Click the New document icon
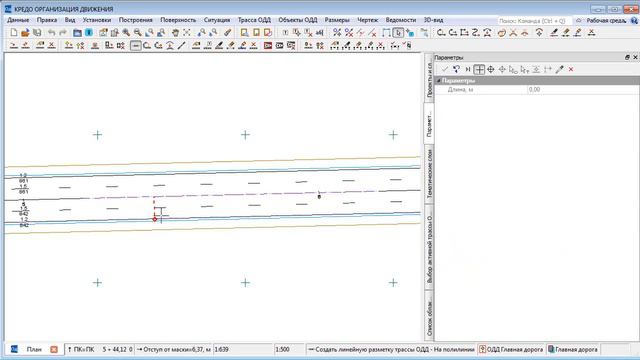The width and height of the screenshot is (640, 360). tap(14, 33)
